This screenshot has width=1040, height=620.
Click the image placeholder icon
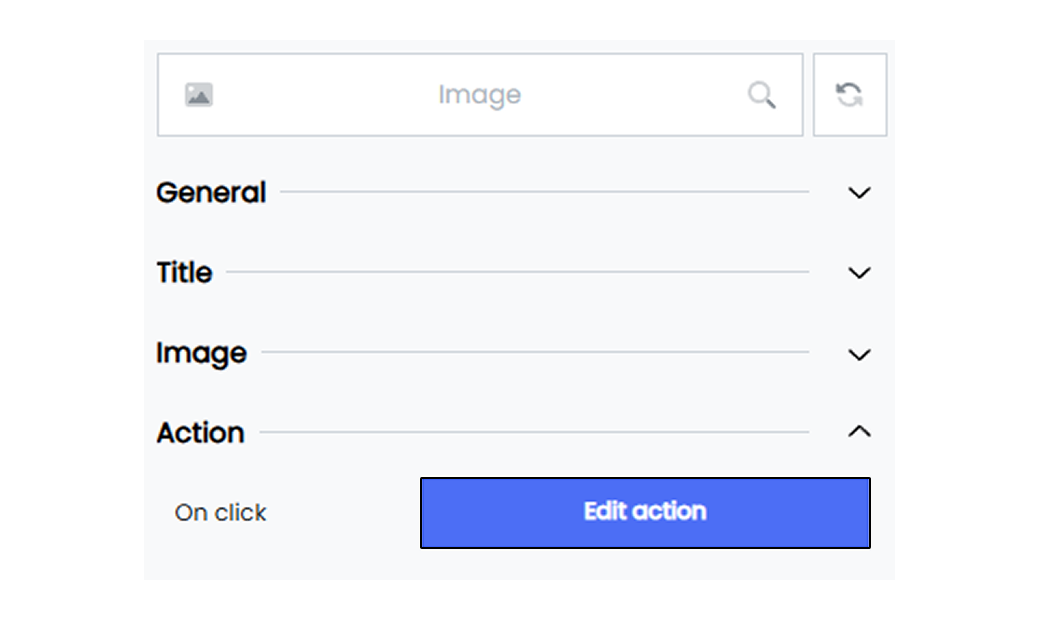(198, 95)
